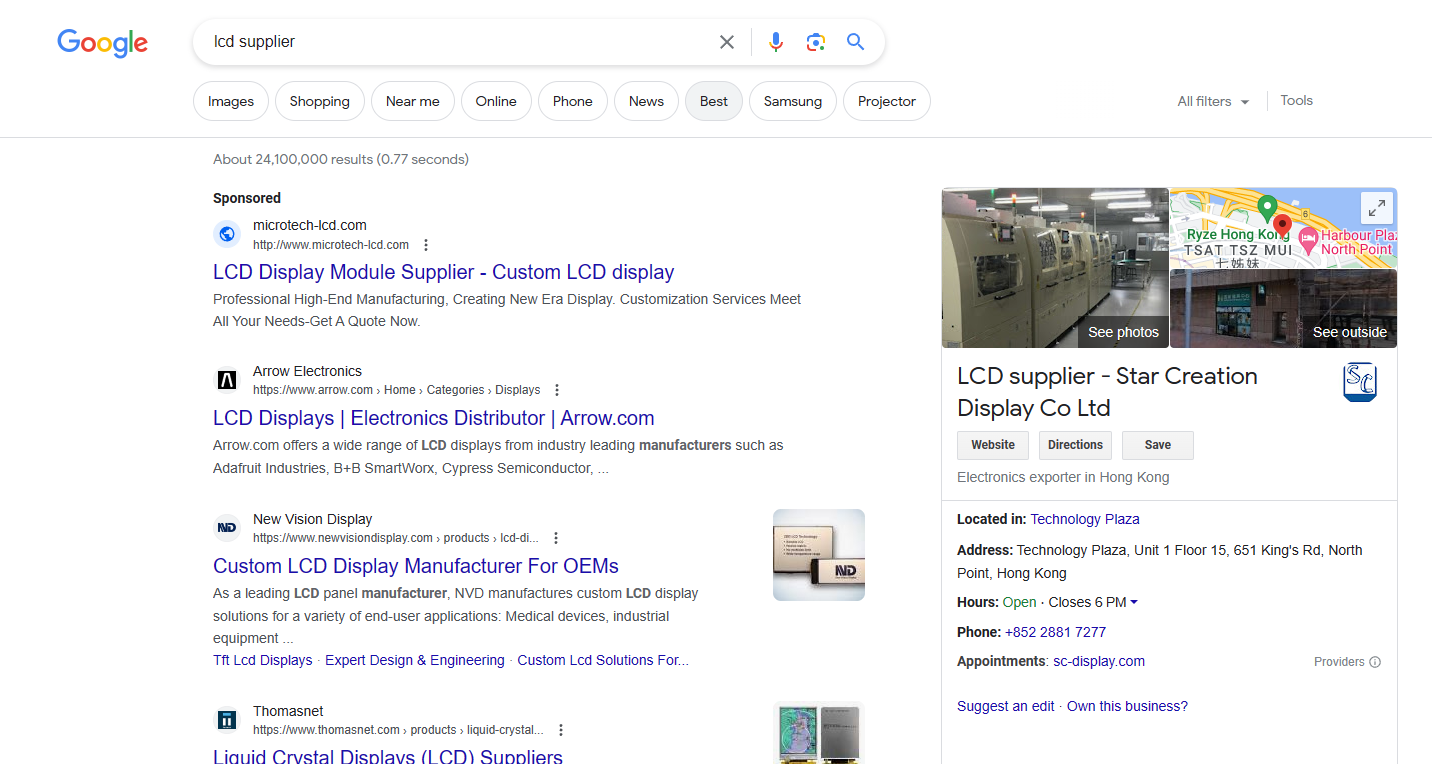
Task: Open Tft Lcd Displays sitelink
Action: coord(263,660)
